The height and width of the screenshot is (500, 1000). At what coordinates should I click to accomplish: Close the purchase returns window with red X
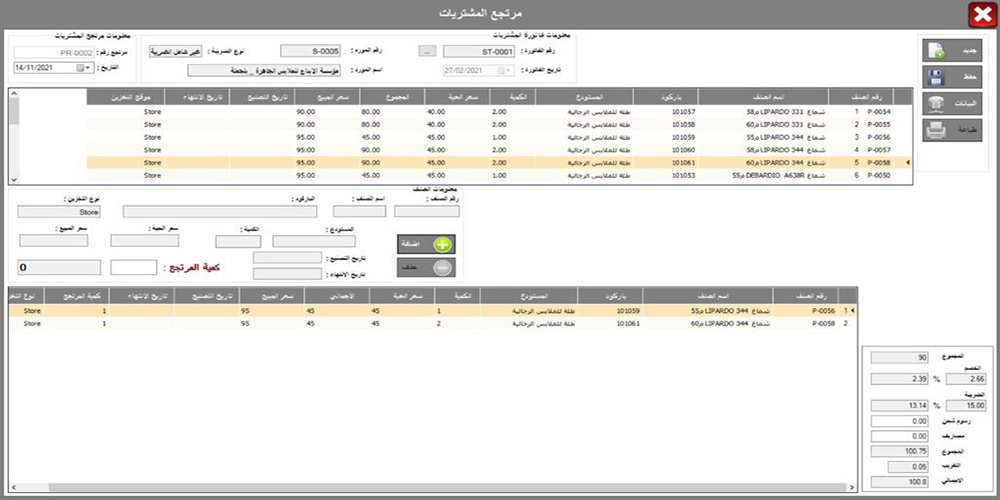978,14
